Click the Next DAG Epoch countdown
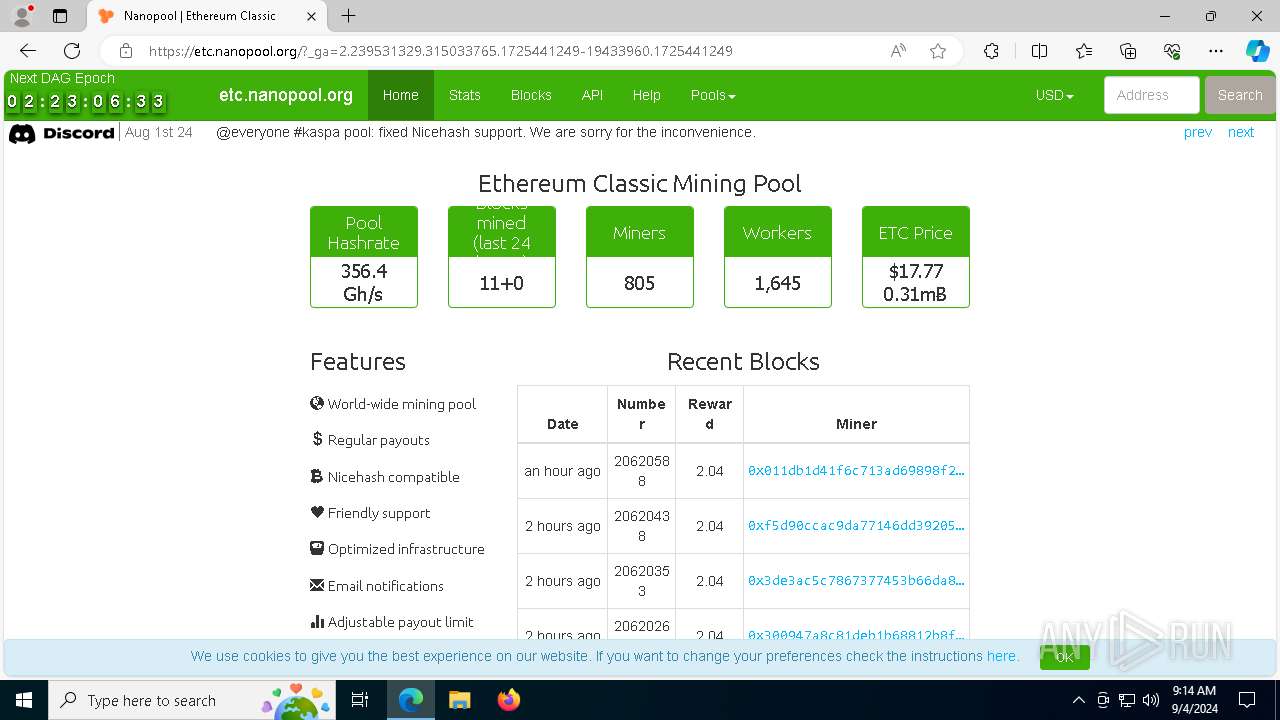Viewport: 1280px width, 720px height. [86, 101]
